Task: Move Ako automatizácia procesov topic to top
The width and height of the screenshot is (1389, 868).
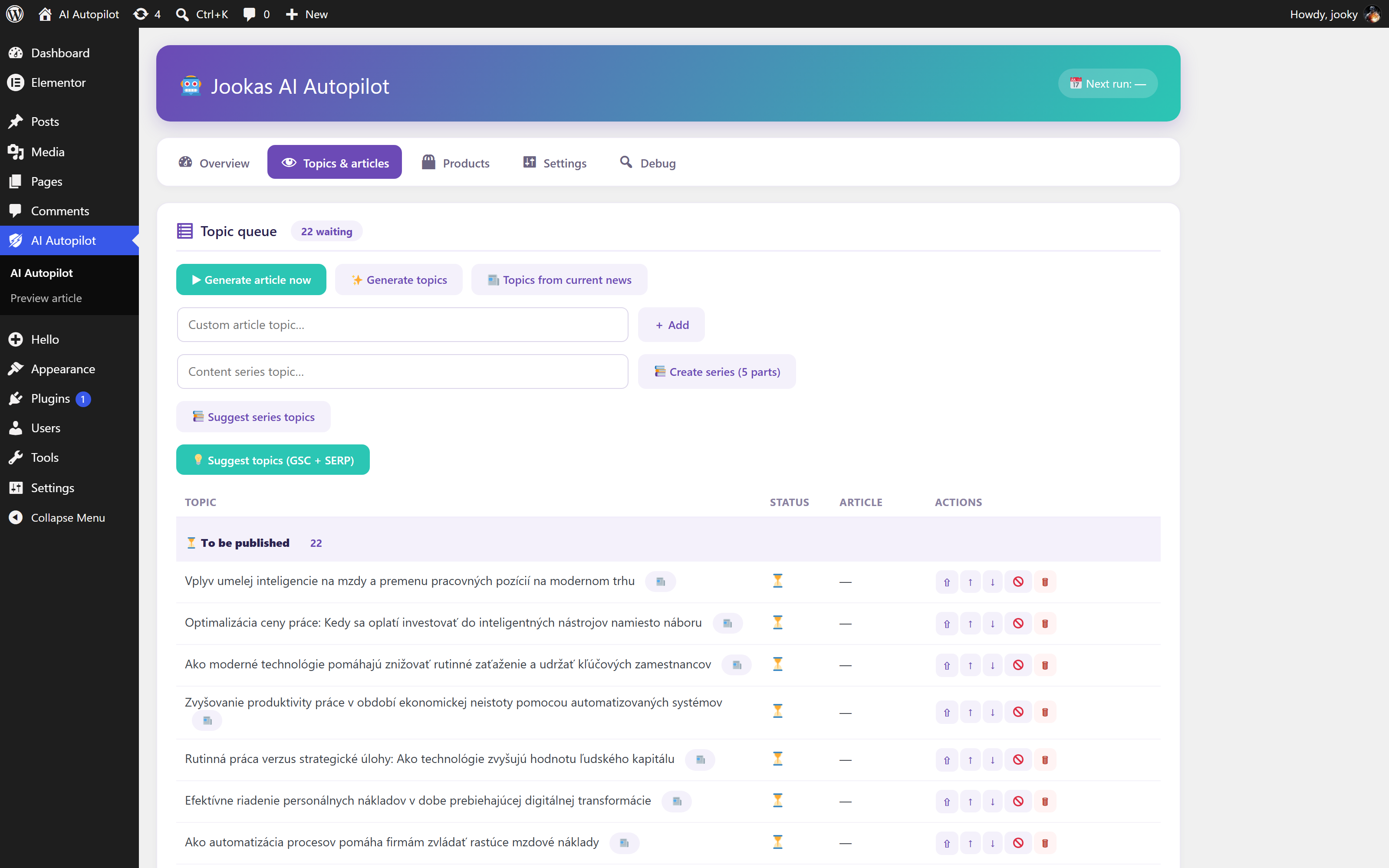Action: pyautogui.click(x=947, y=843)
